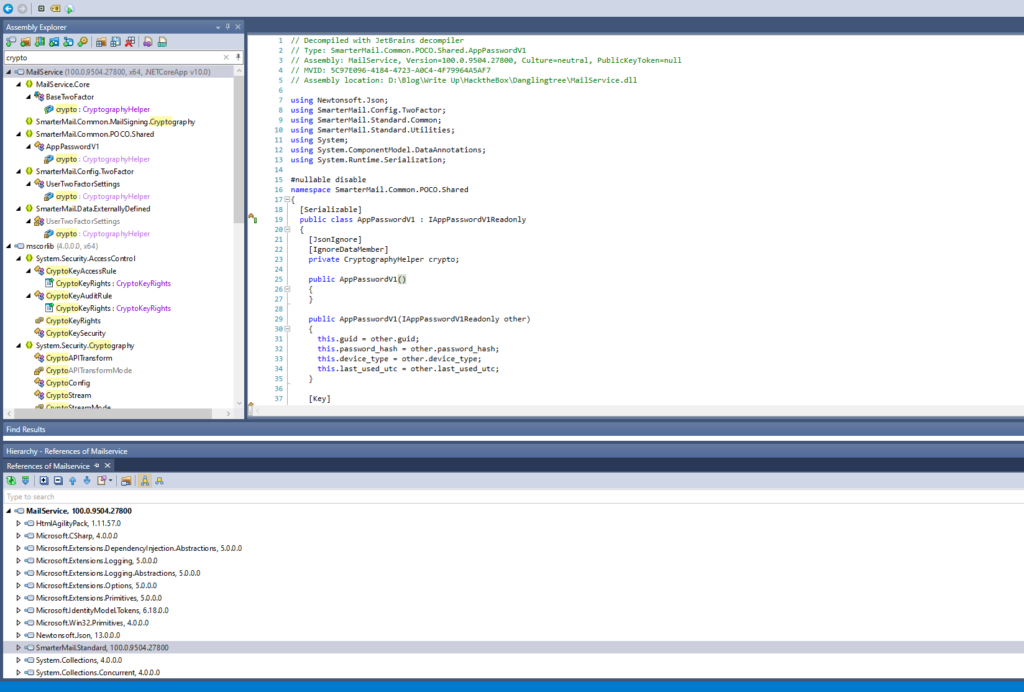Viewport: 1024px width, 692px height.
Task: Click the clear assembly list red X icon
Action: pyautogui.click(x=130, y=42)
